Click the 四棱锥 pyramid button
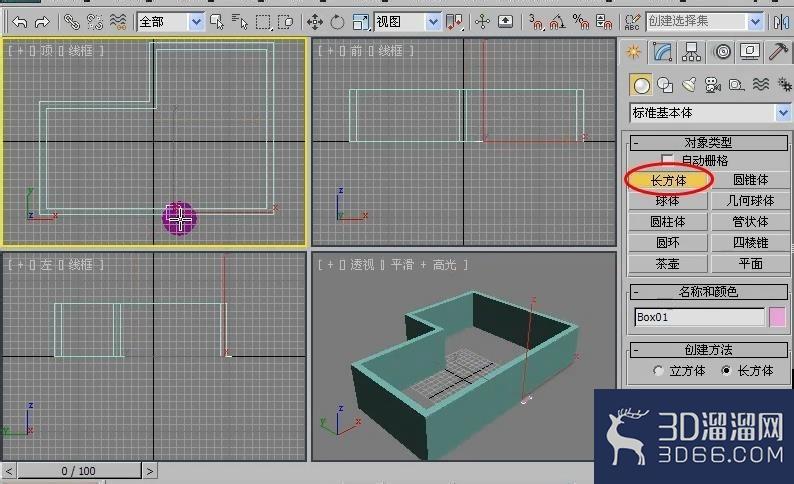The image size is (794, 484). pyautogui.click(x=750, y=243)
